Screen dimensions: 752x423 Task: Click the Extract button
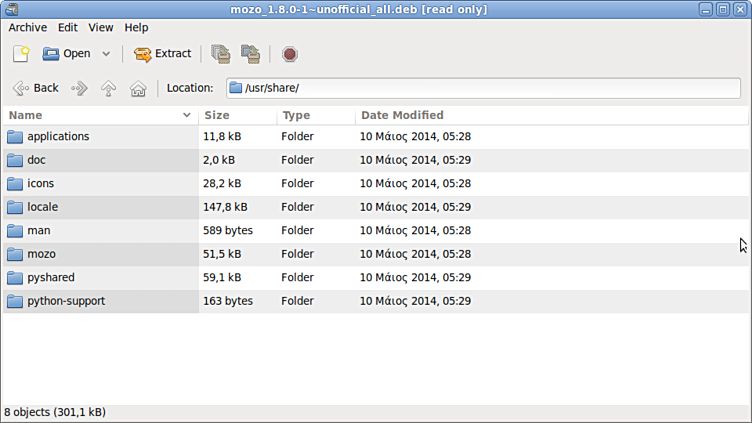click(x=162, y=54)
